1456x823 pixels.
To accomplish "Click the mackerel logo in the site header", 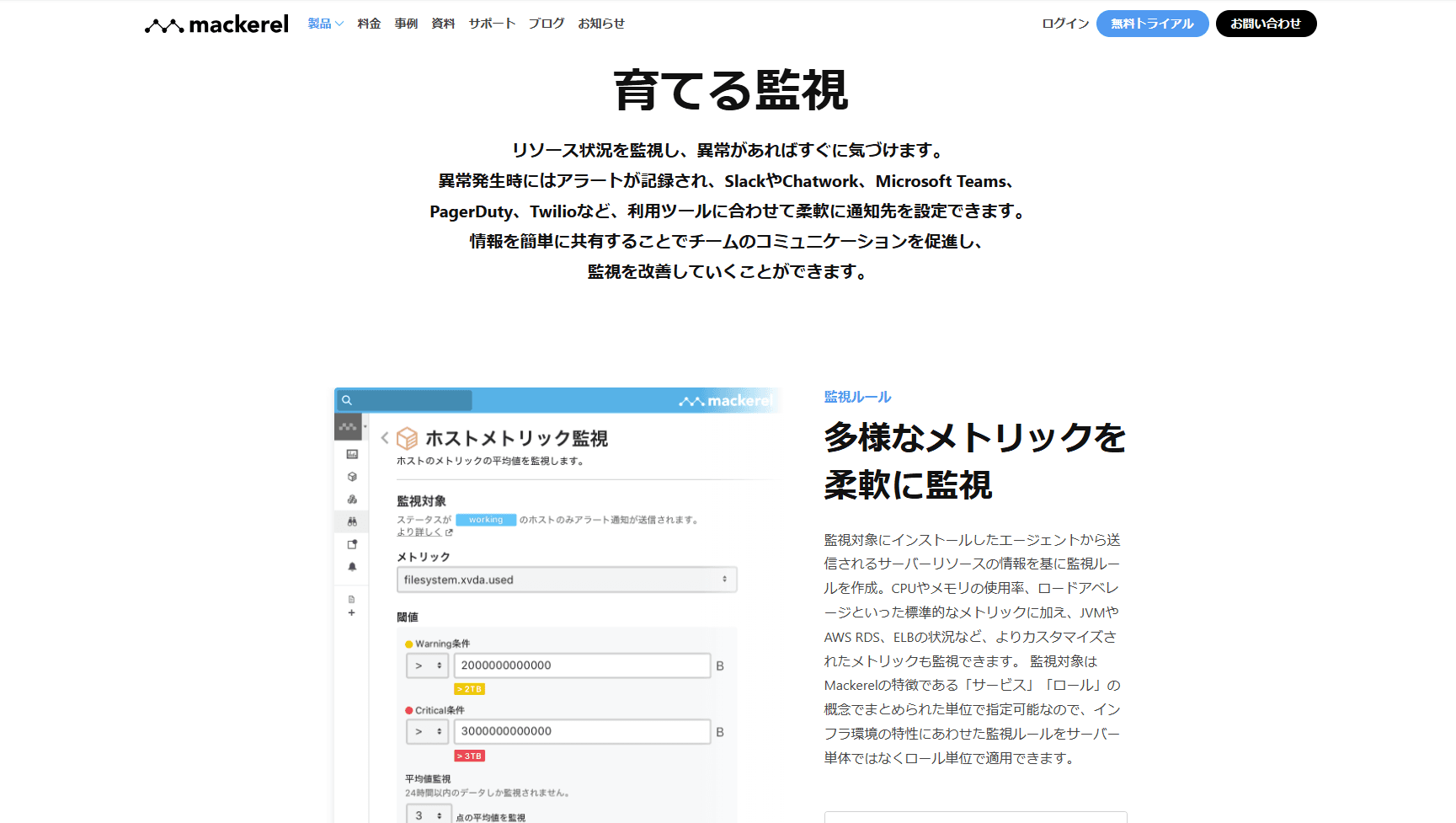I will click(216, 24).
